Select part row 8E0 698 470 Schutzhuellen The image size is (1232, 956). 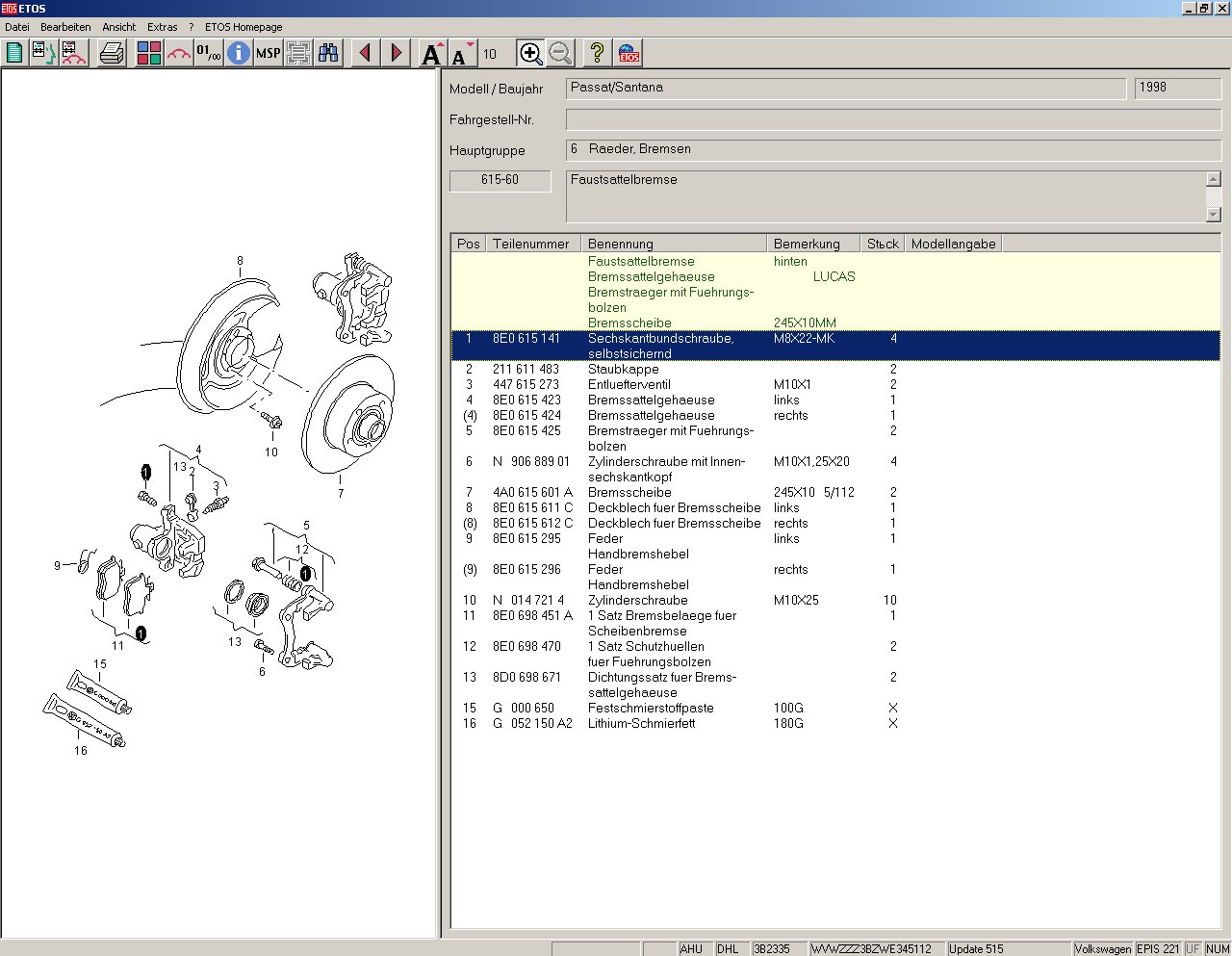(x=835, y=654)
